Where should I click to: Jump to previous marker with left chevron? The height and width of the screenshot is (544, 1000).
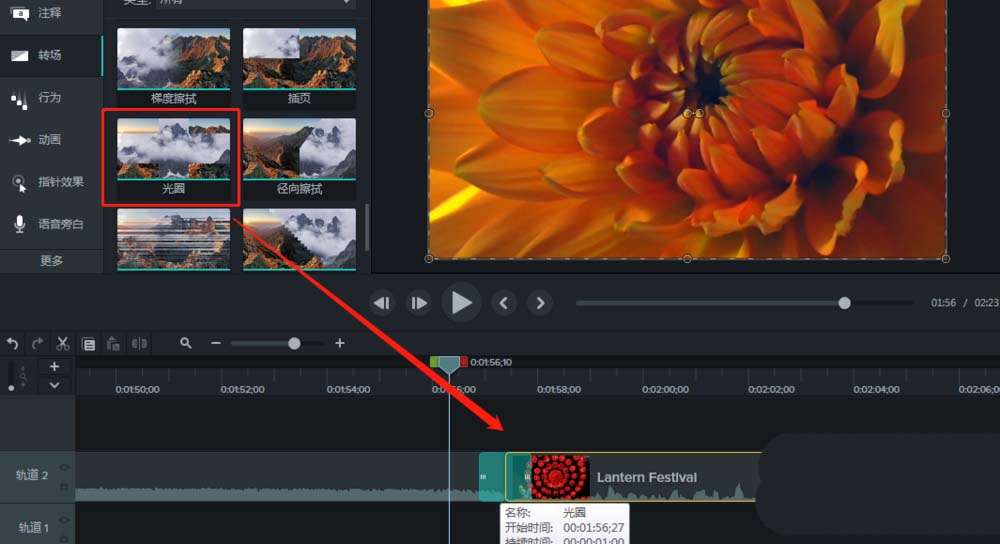click(504, 303)
